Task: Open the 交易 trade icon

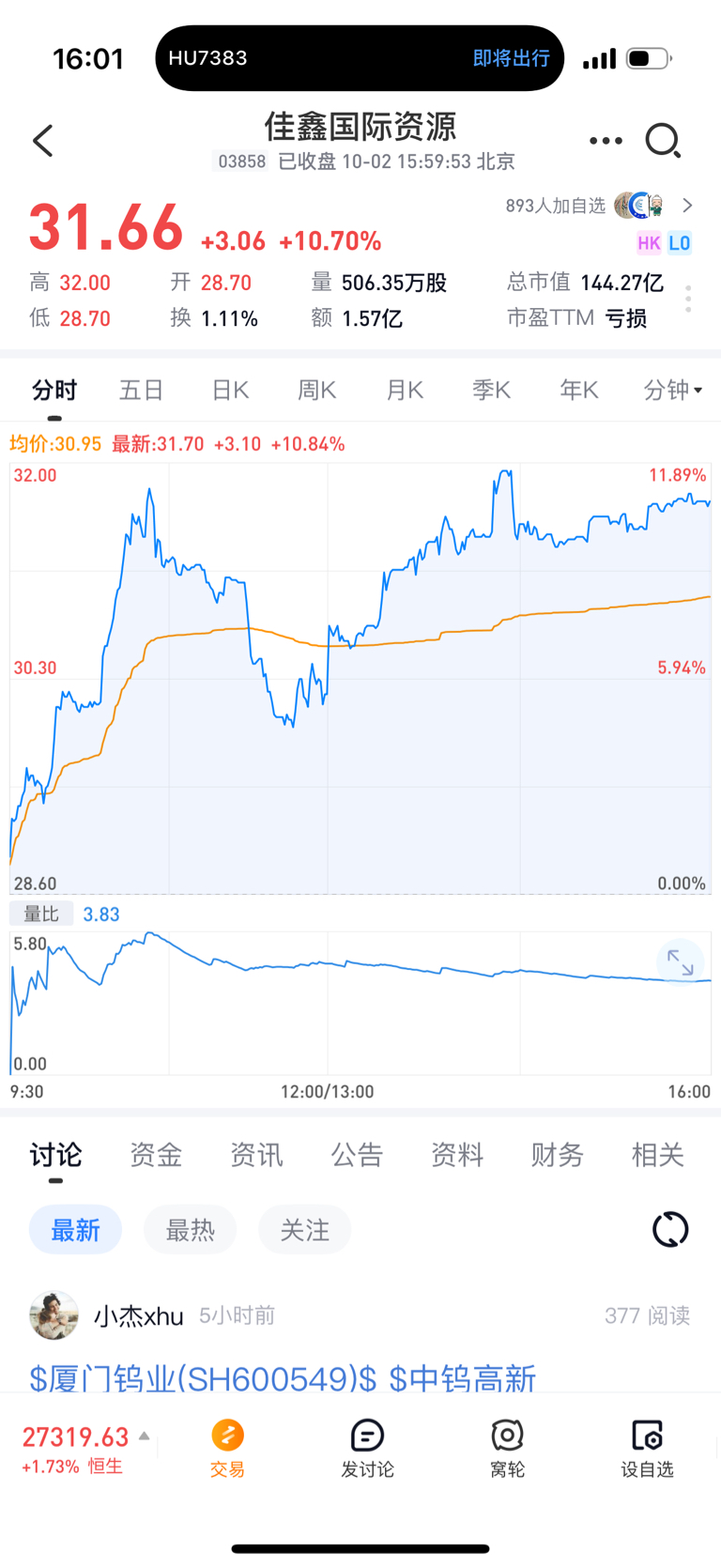Action: (227, 1448)
